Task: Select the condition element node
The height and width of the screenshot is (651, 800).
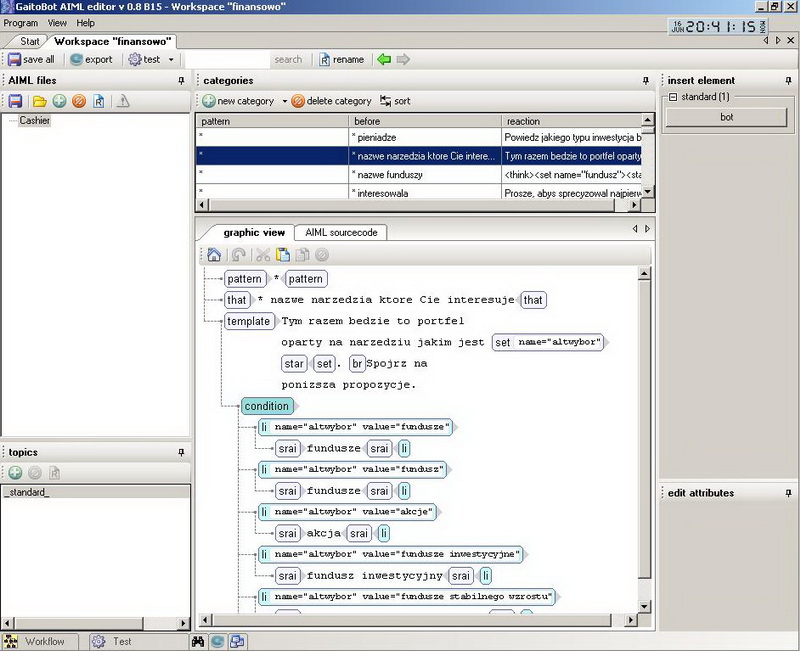Action: [x=267, y=406]
